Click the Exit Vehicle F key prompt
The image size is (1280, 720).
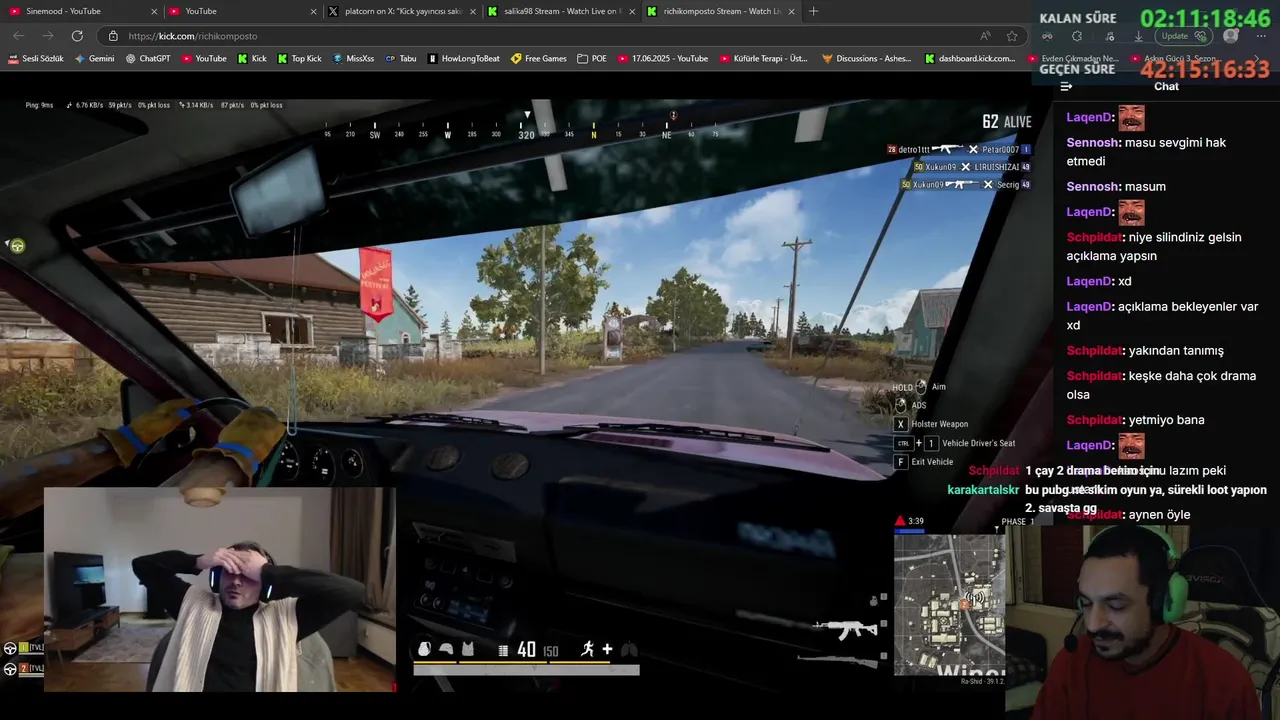(x=923, y=462)
